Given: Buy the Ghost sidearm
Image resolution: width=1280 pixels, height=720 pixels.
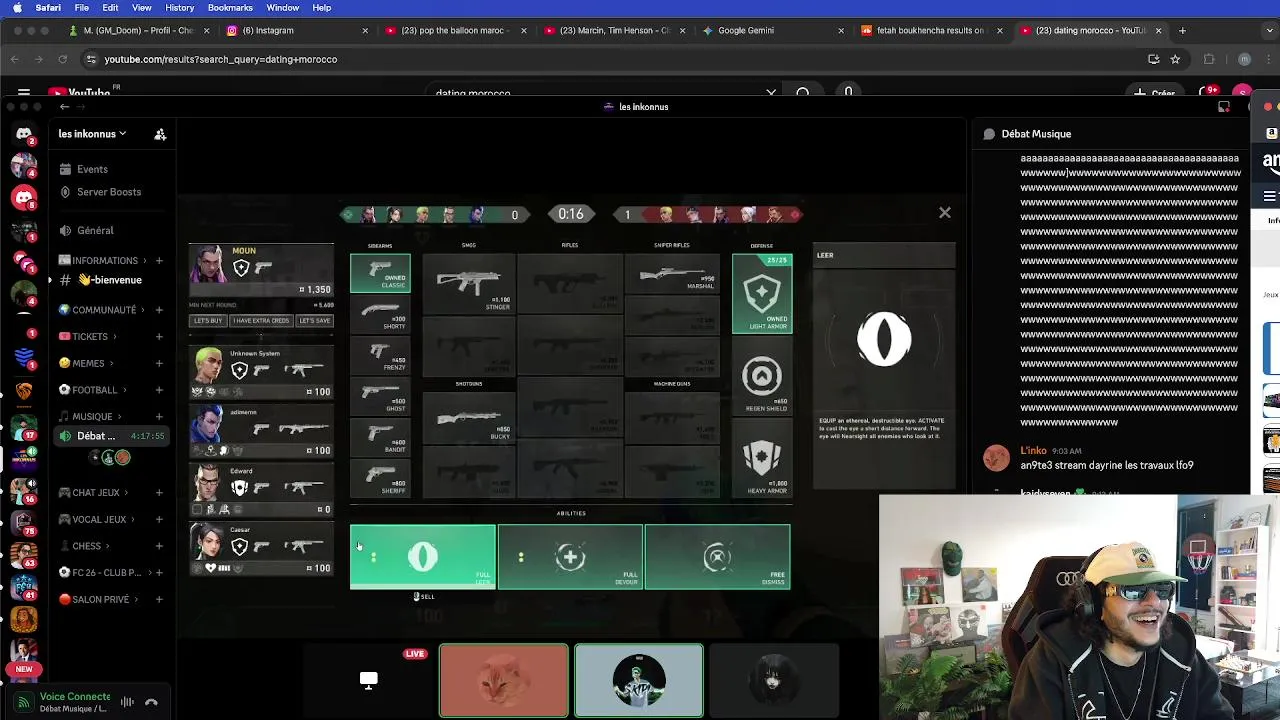Looking at the screenshot, I should pos(380,396).
